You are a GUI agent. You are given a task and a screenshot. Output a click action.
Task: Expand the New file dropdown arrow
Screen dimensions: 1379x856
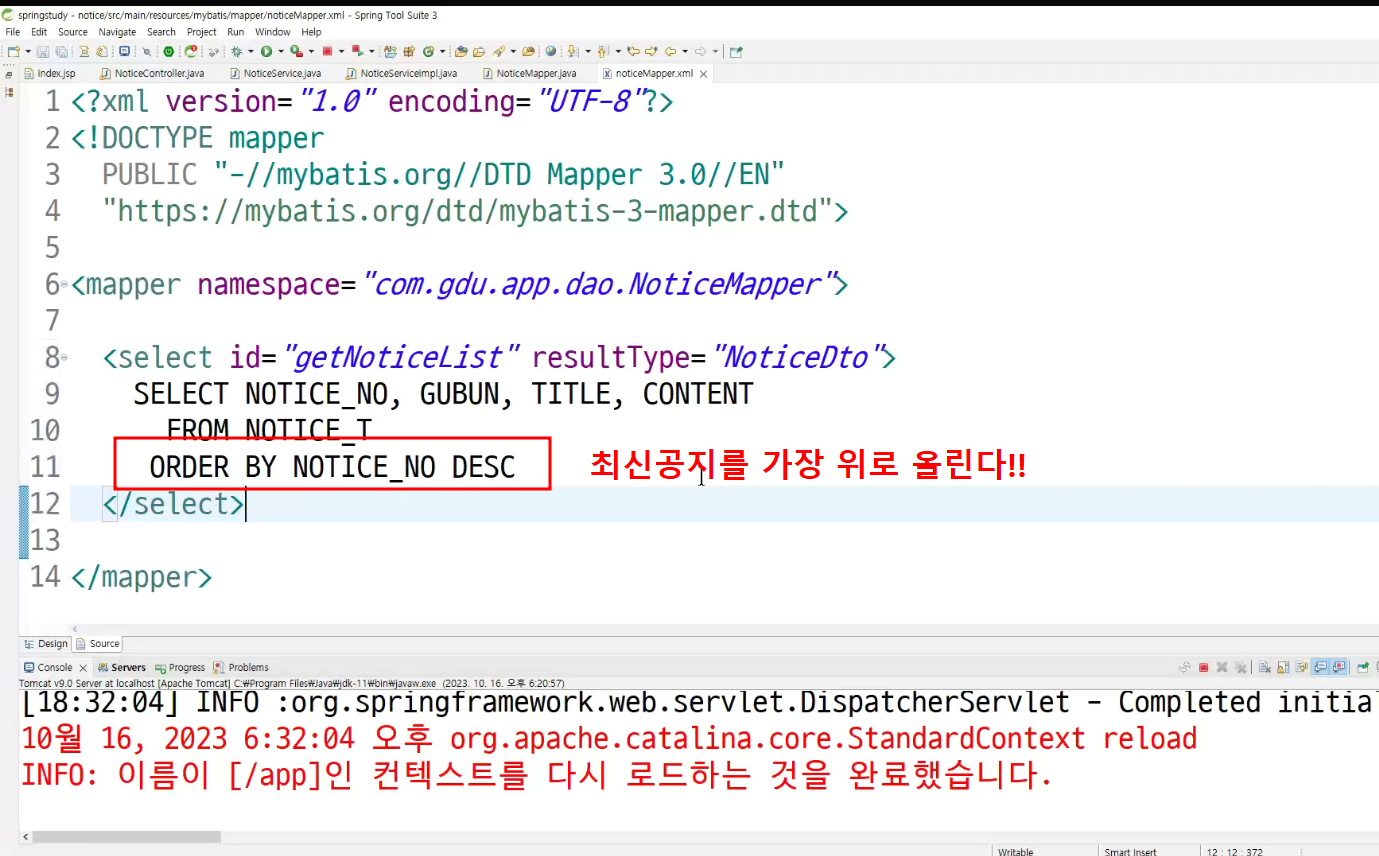pos(28,51)
